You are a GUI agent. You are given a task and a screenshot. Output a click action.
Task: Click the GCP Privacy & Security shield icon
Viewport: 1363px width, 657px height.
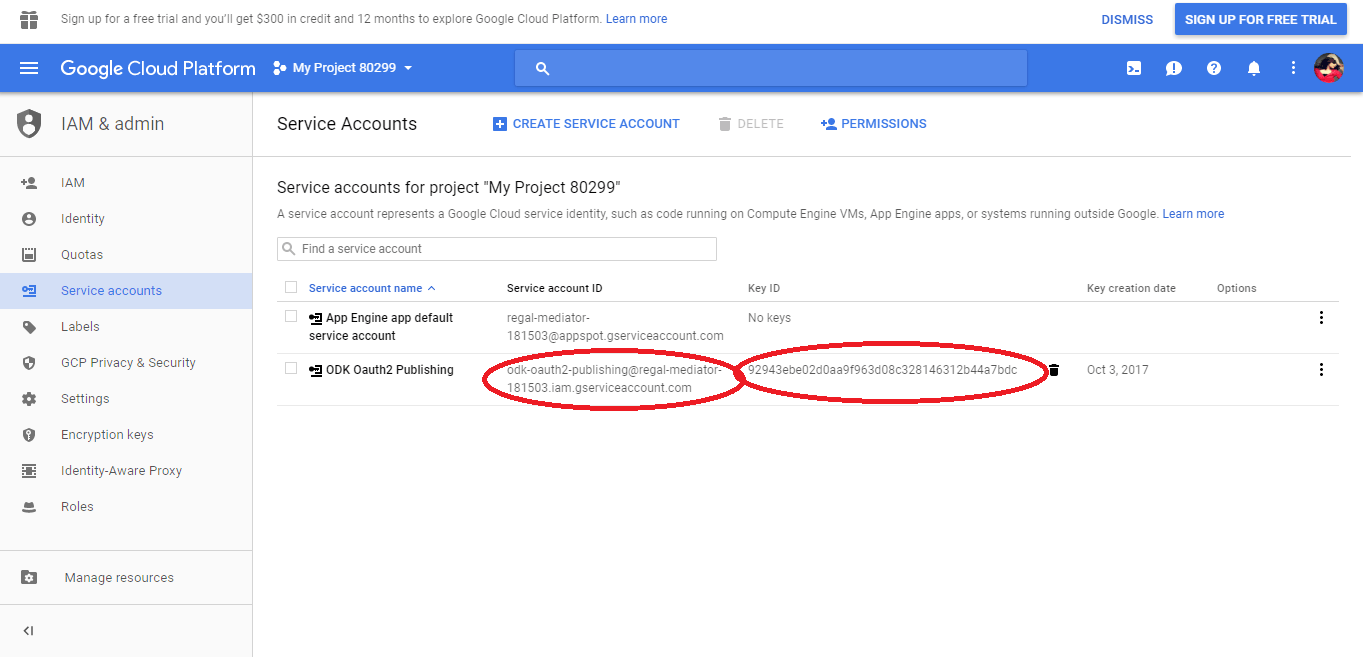[29, 363]
